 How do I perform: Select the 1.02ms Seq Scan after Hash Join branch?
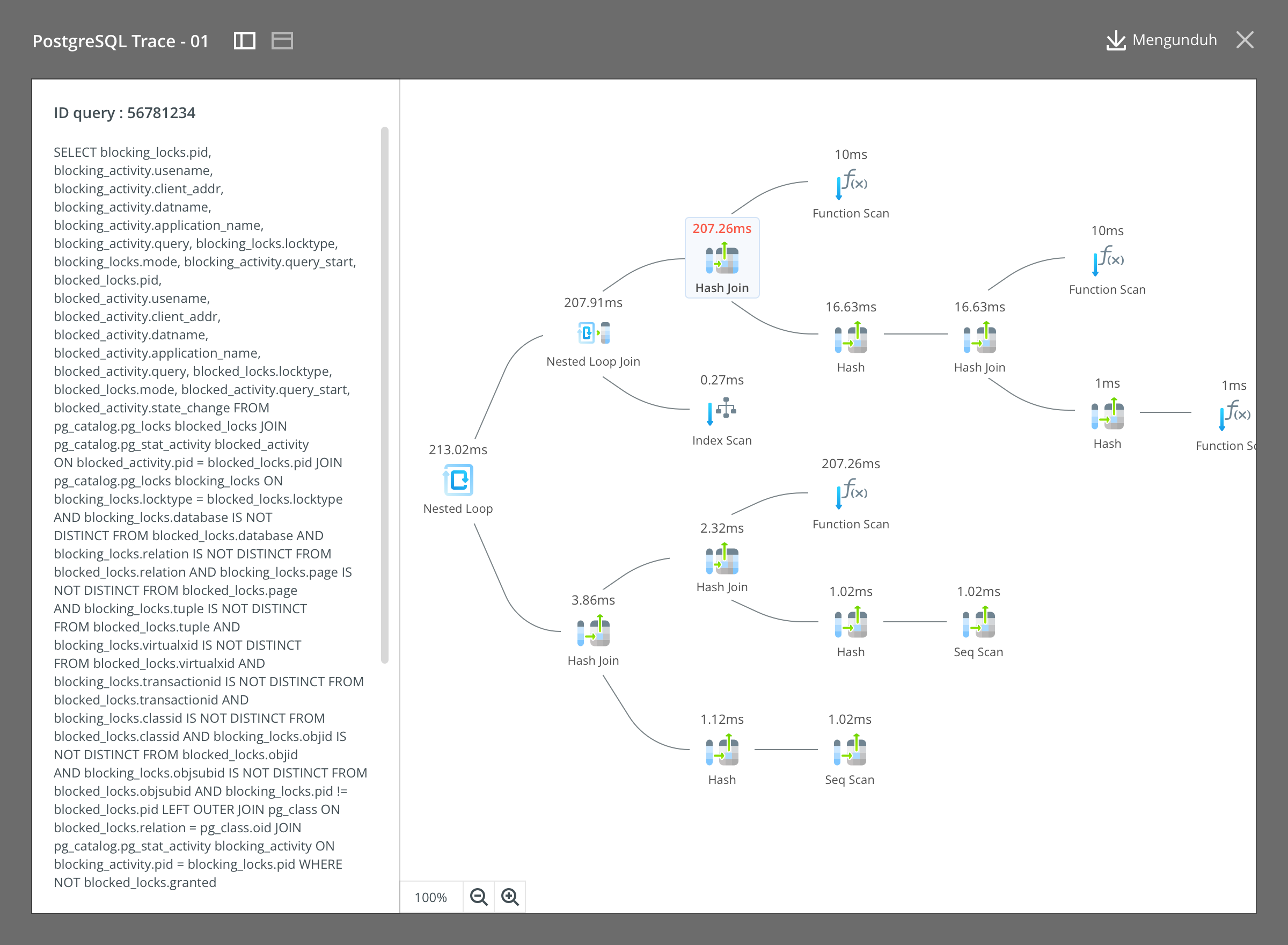click(x=978, y=622)
